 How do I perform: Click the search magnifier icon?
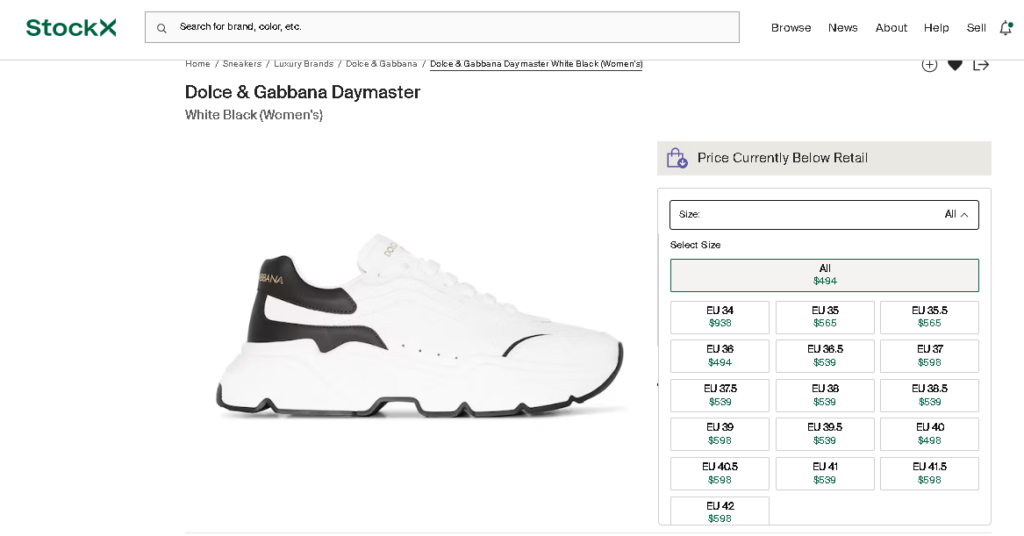tap(161, 28)
